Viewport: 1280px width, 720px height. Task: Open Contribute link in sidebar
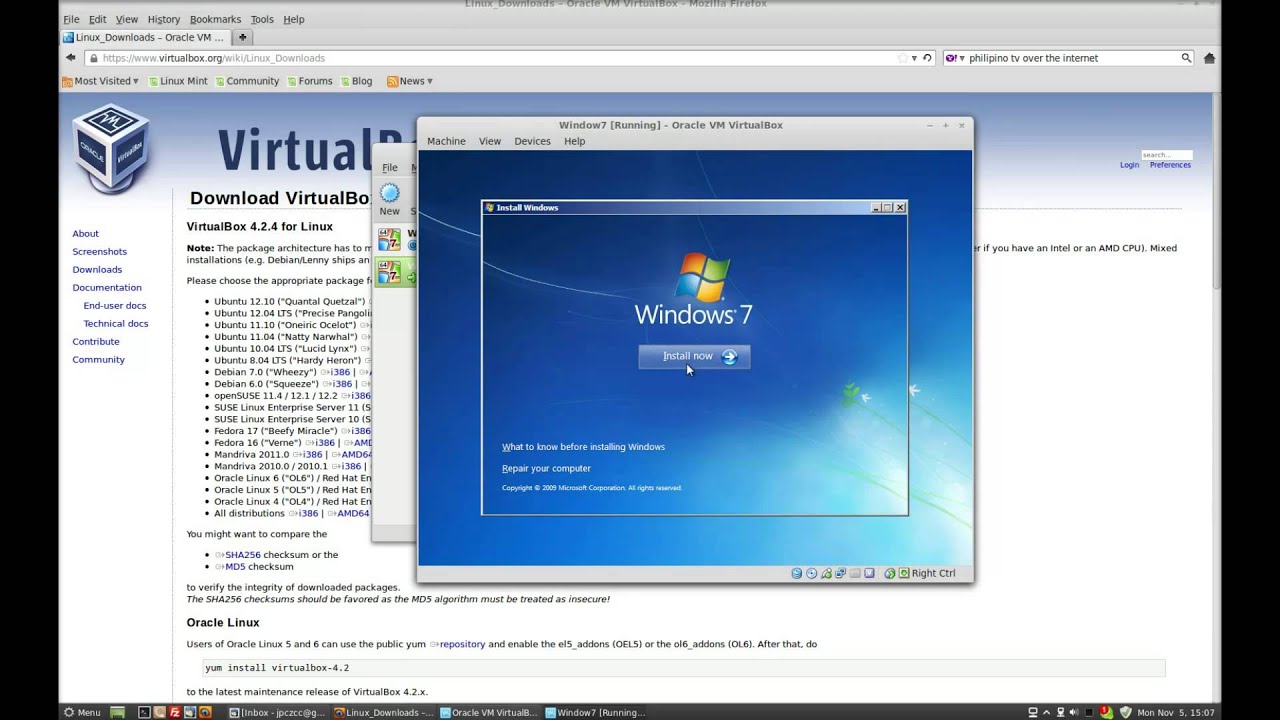(96, 341)
